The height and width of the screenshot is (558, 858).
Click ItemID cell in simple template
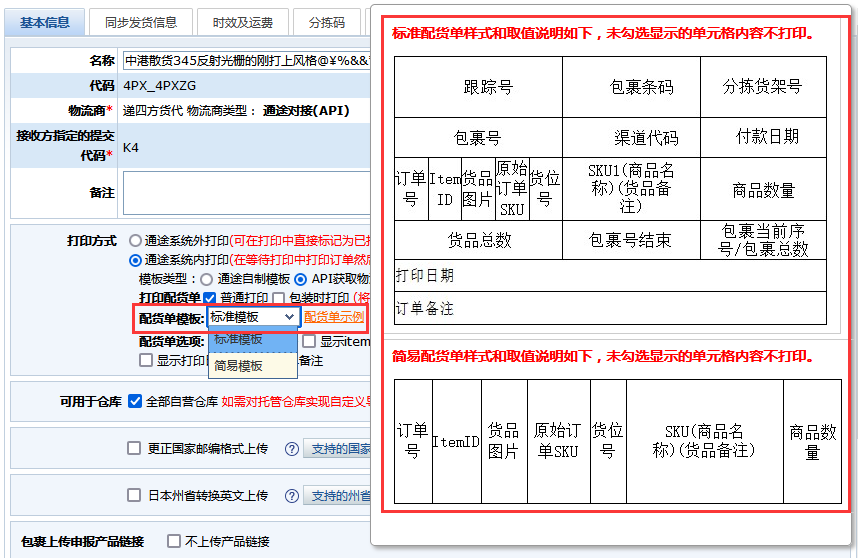click(x=457, y=441)
